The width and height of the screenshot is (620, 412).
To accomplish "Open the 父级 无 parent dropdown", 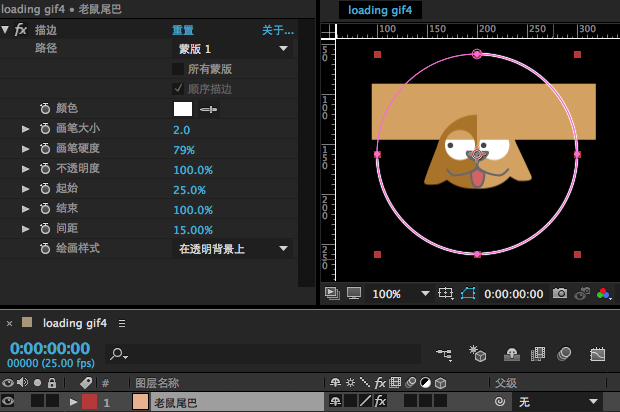I will click(558, 402).
